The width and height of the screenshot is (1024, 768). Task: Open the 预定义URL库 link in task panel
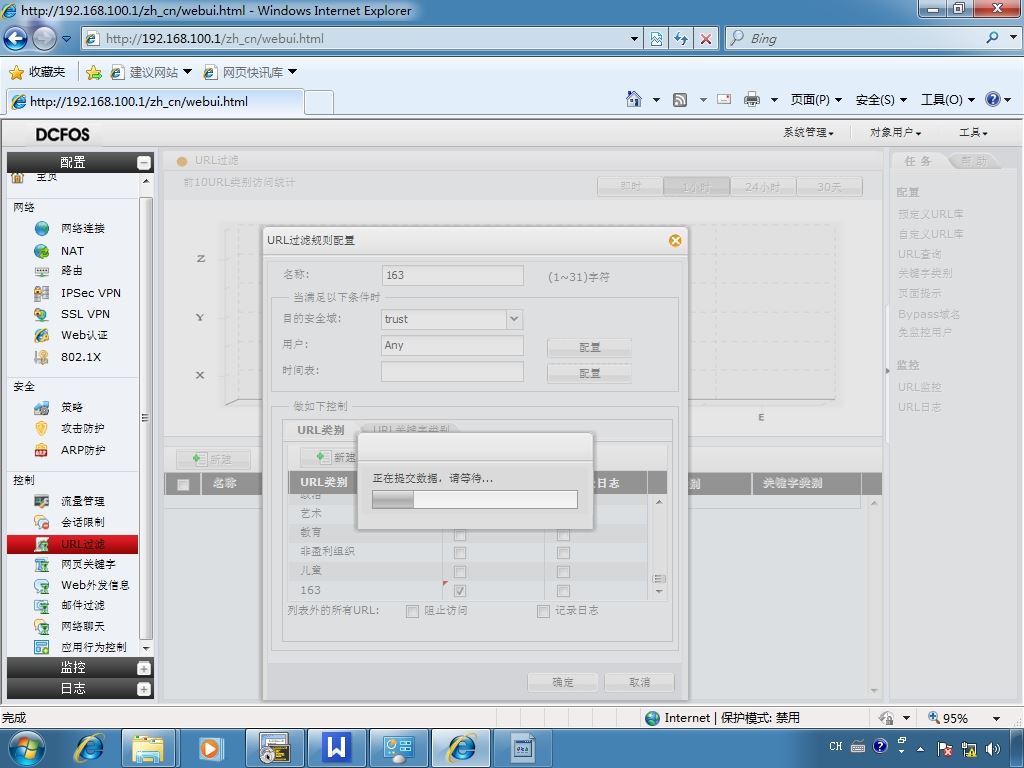[931, 214]
